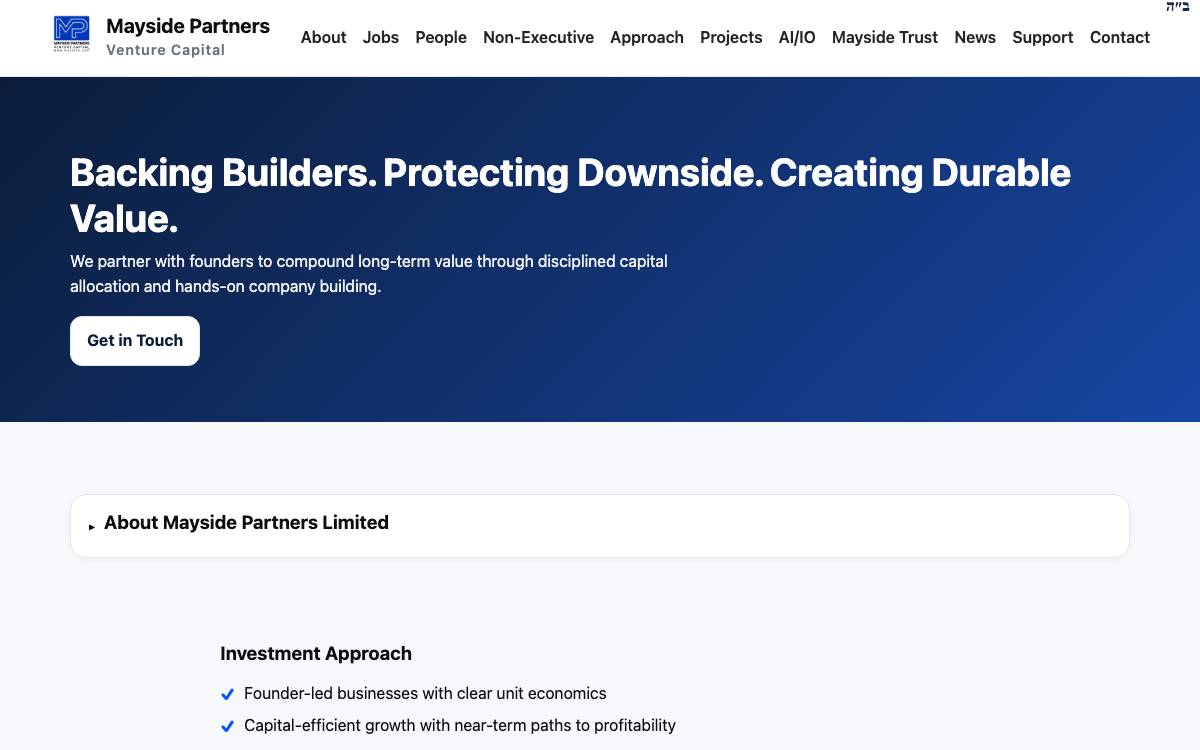Click the Mayside Partners MP logo icon
The image size is (1200, 750).
click(71, 35)
